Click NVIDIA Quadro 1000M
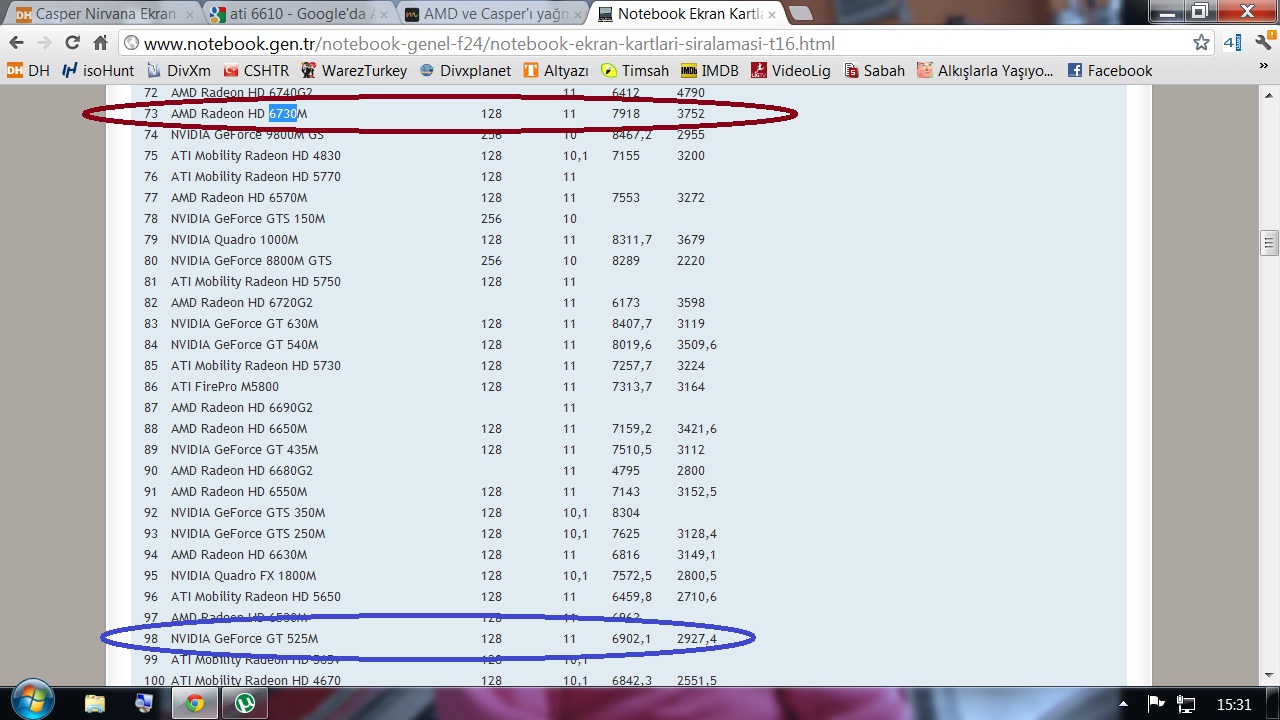This screenshot has height=720, width=1280. [234, 240]
